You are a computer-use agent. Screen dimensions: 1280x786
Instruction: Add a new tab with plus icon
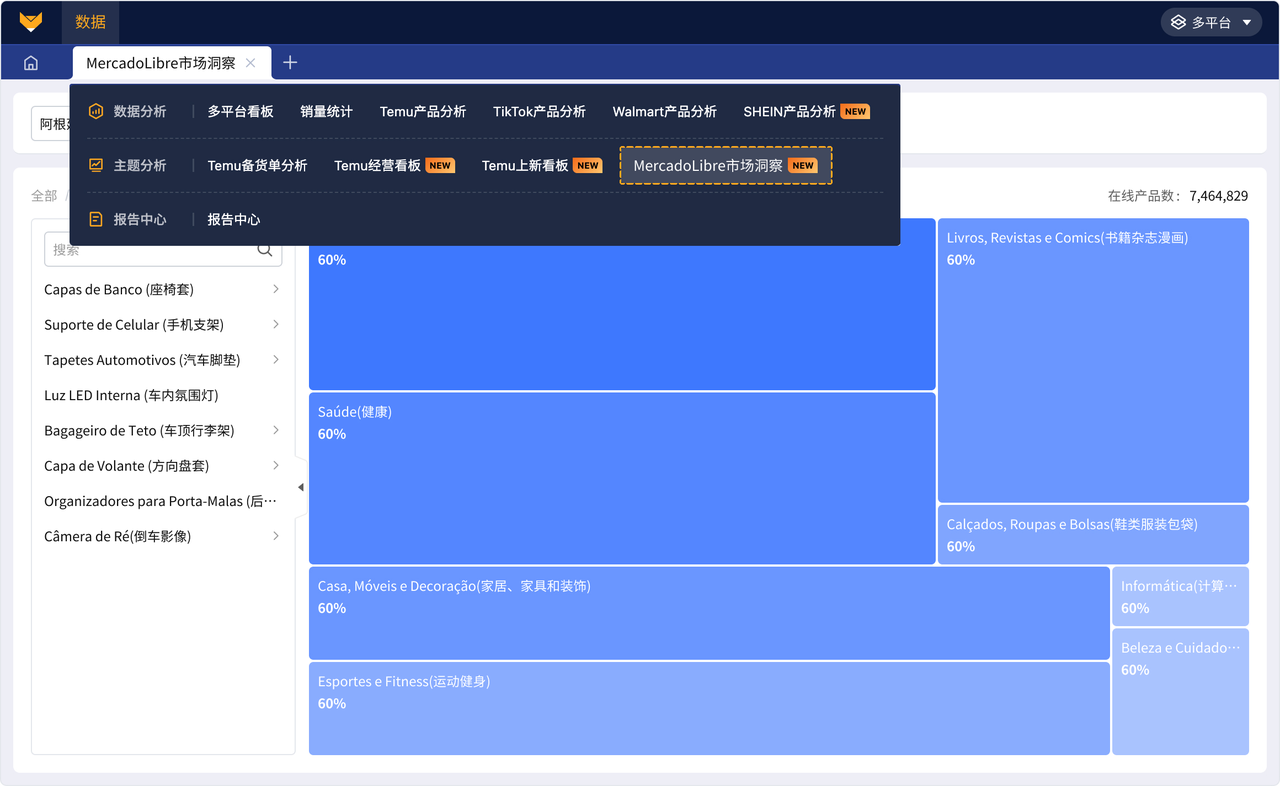tap(290, 63)
